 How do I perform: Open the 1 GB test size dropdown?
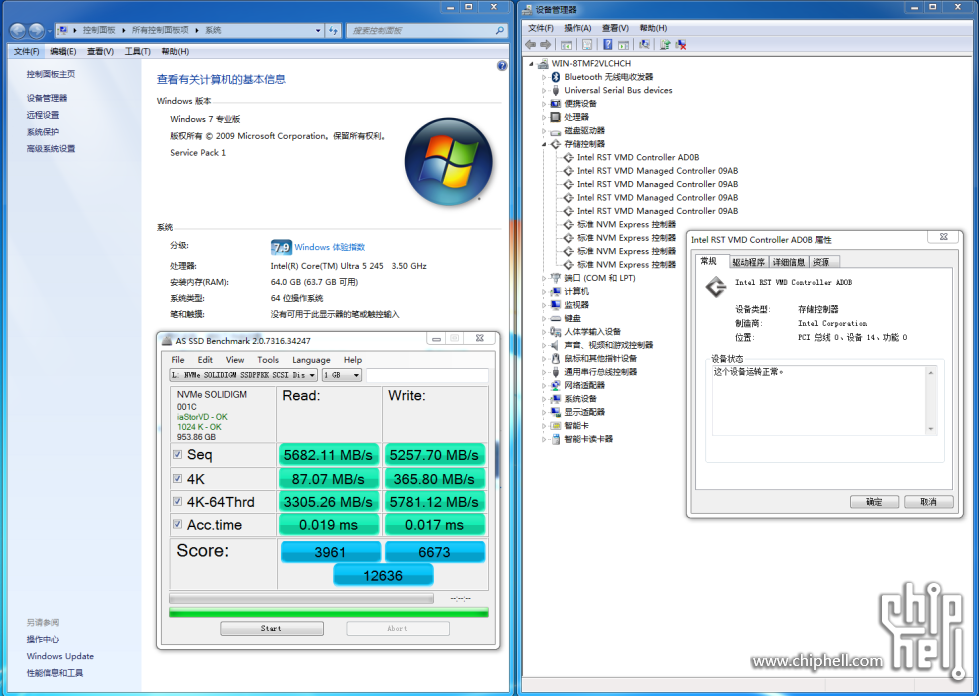(x=342, y=375)
